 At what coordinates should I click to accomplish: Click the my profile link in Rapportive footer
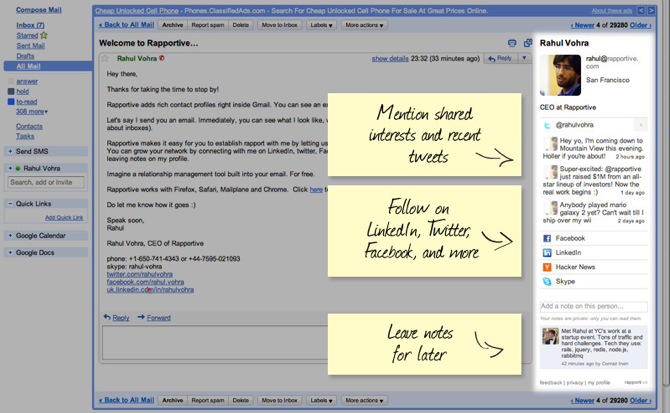tap(599, 383)
